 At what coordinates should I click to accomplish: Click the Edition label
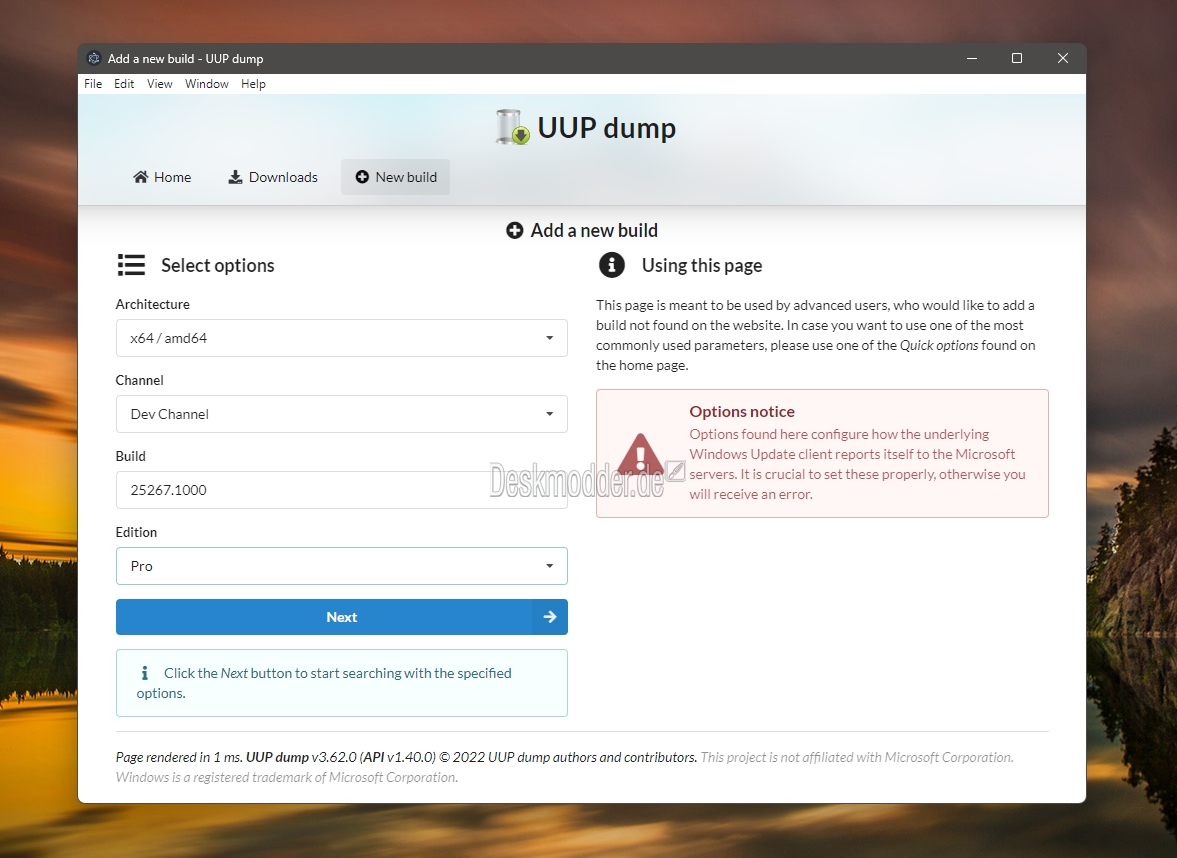pyautogui.click(x=136, y=532)
